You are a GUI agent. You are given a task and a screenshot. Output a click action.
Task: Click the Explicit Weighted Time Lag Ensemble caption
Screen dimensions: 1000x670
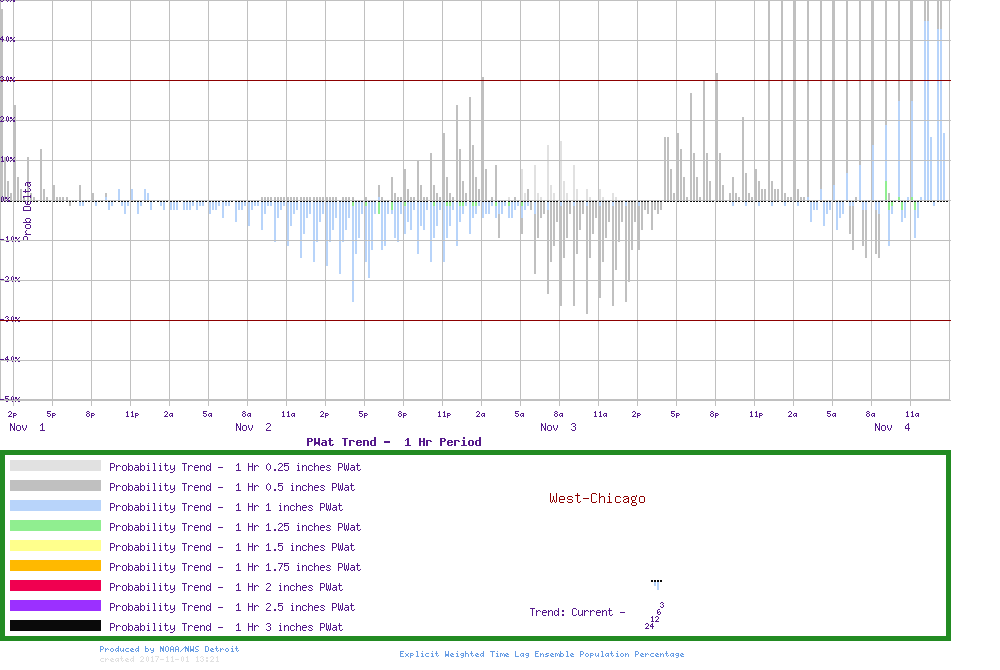(x=542, y=654)
